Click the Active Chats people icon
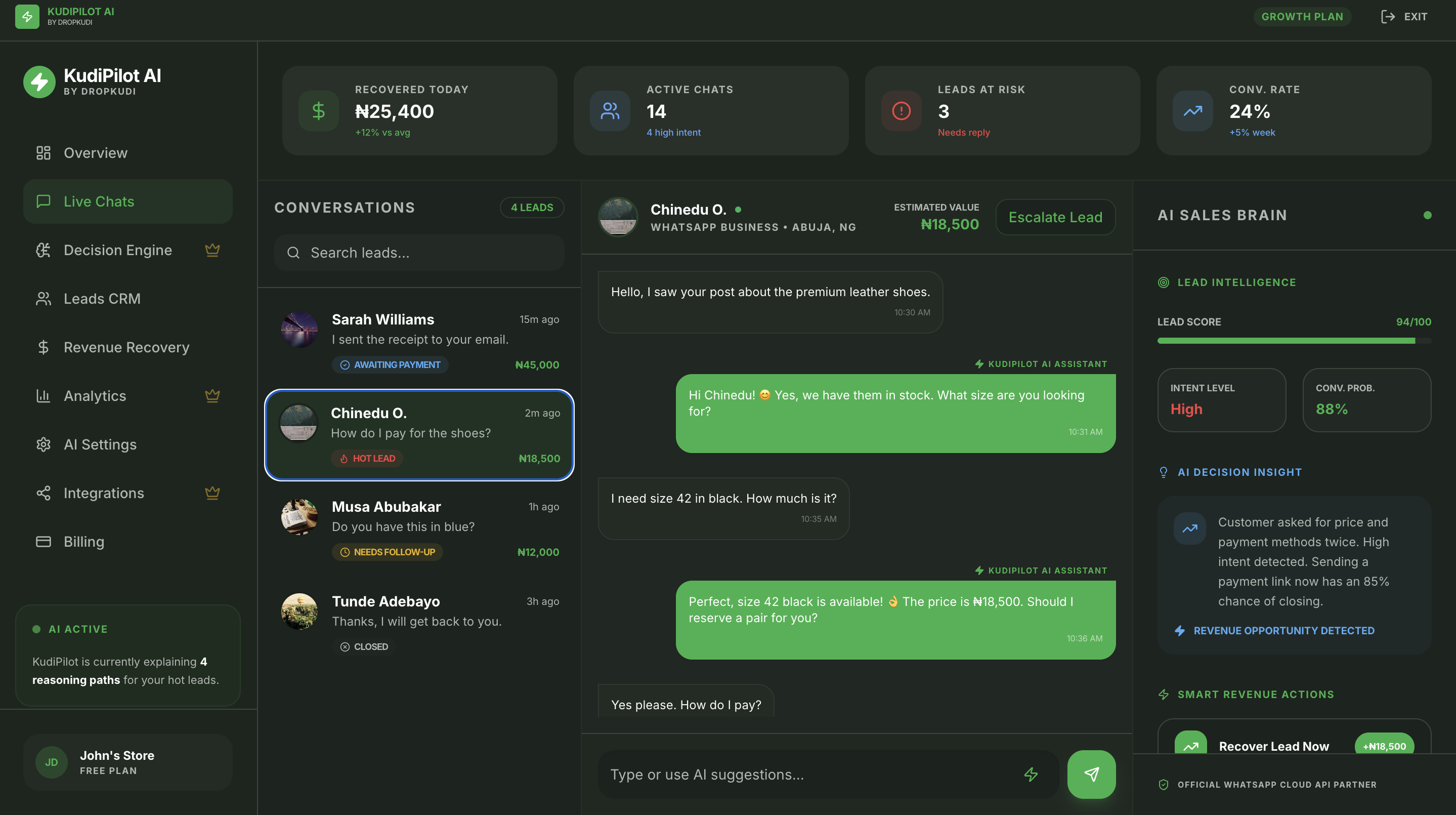The width and height of the screenshot is (1456, 815). (x=611, y=111)
